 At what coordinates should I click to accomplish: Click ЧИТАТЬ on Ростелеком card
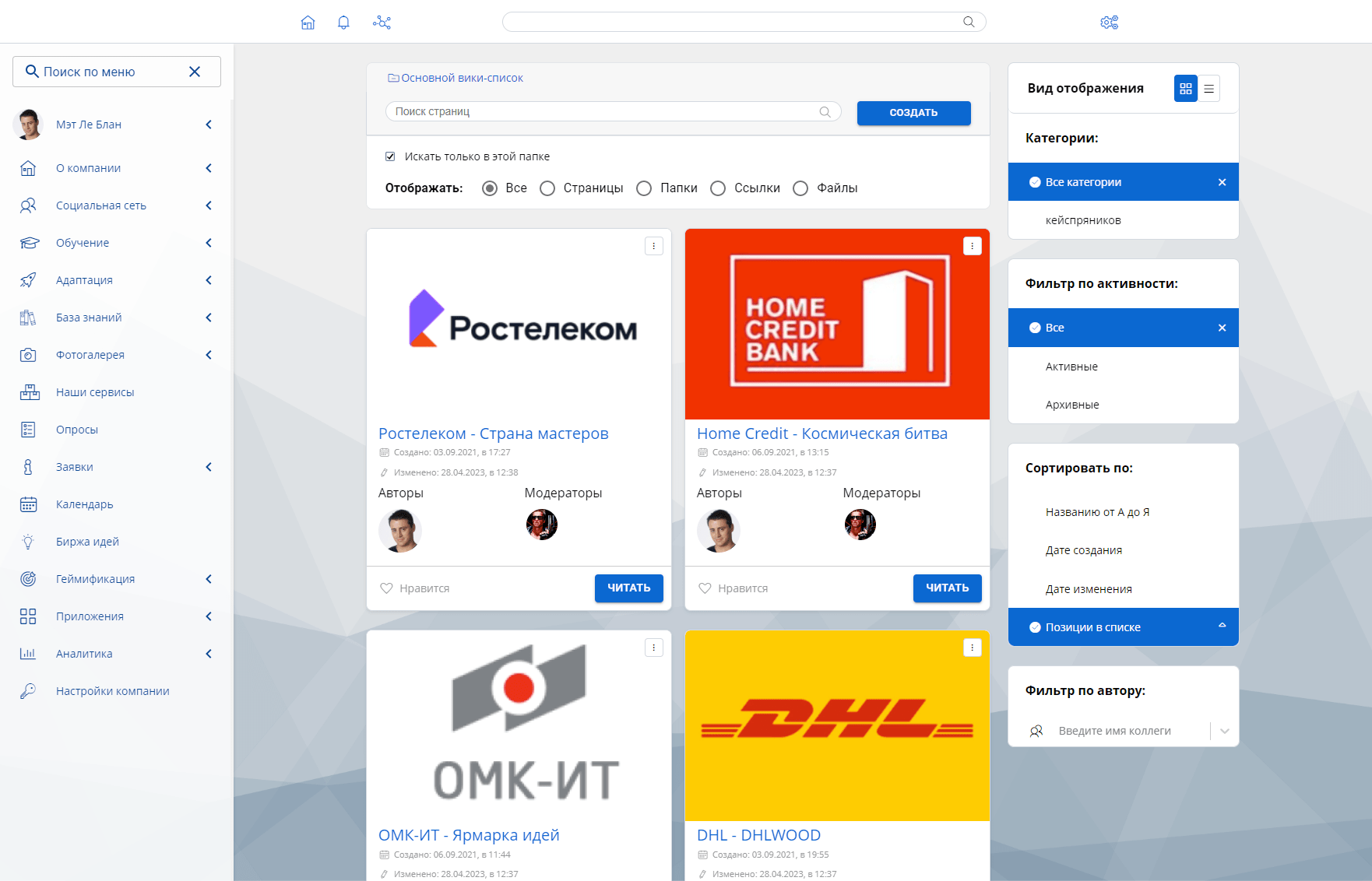click(628, 588)
